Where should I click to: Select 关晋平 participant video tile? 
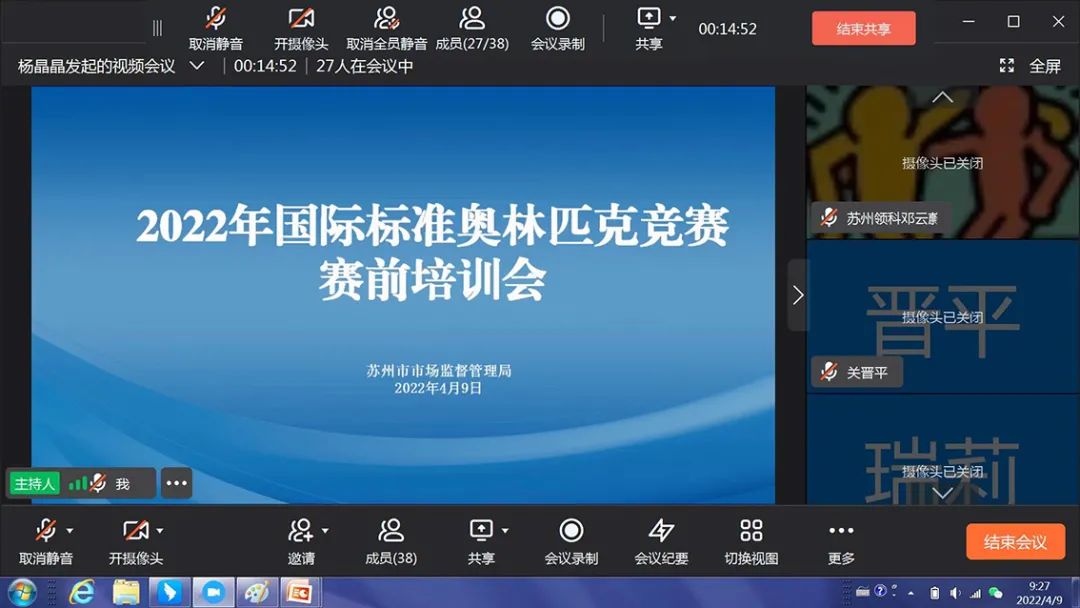[942, 316]
